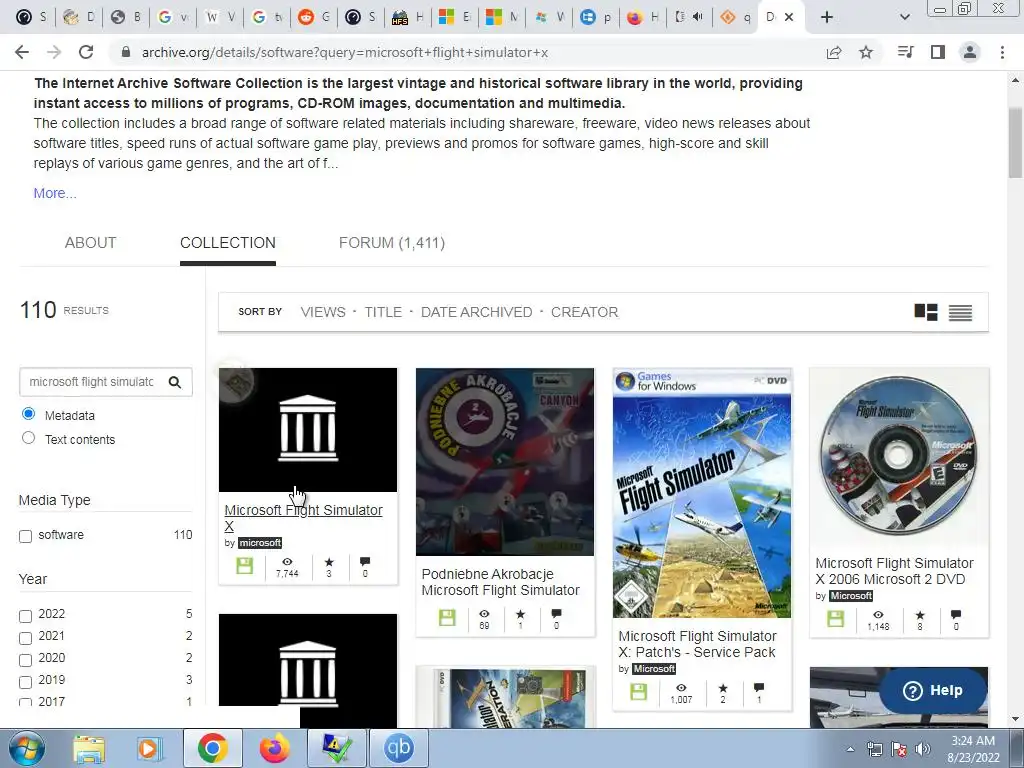The height and width of the screenshot is (768, 1024).
Task: Close the active browser tab
Action: click(x=789, y=17)
